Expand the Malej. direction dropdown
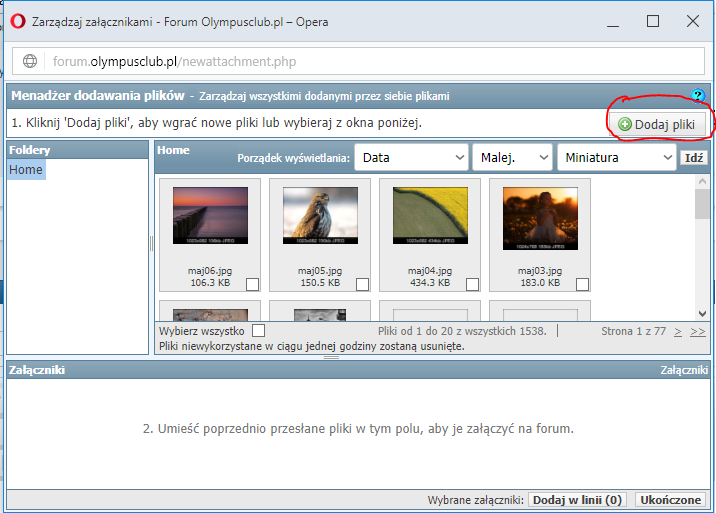The image size is (716, 513). 513,157
